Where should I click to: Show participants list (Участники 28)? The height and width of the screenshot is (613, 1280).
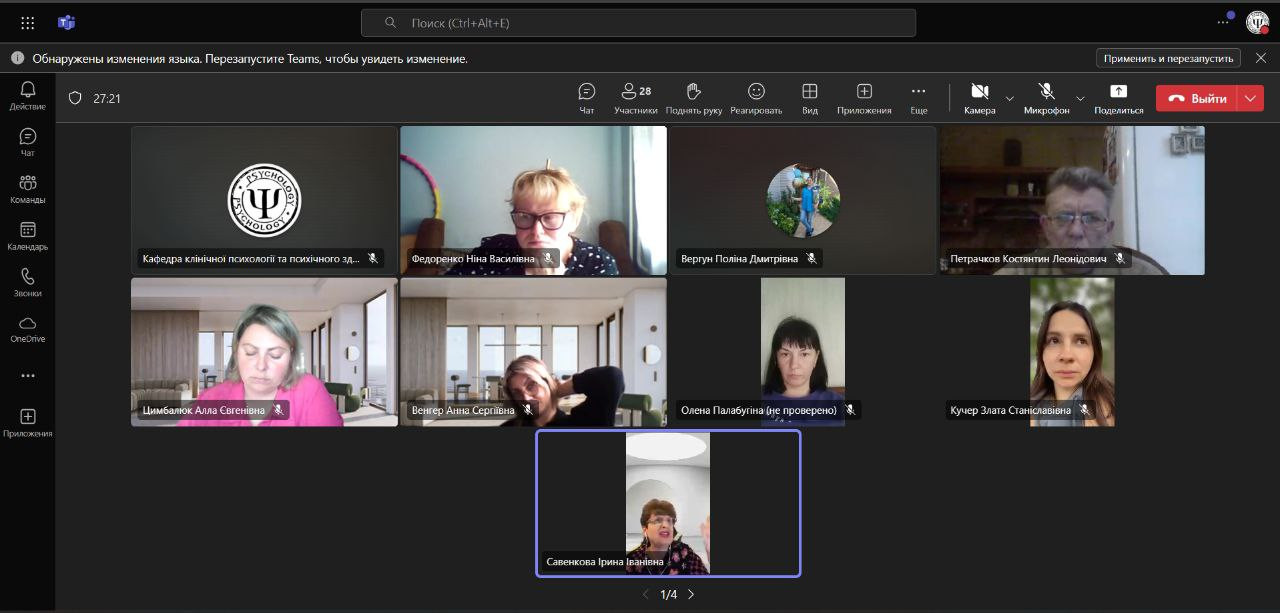(x=636, y=98)
